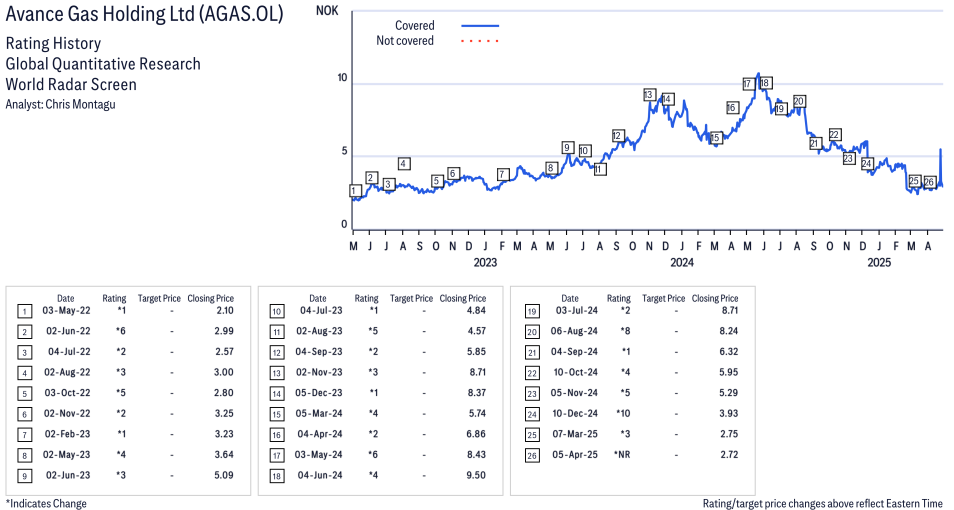Click the Eastern Time footnote text
The width and height of the screenshot is (954, 510).
click(823, 503)
